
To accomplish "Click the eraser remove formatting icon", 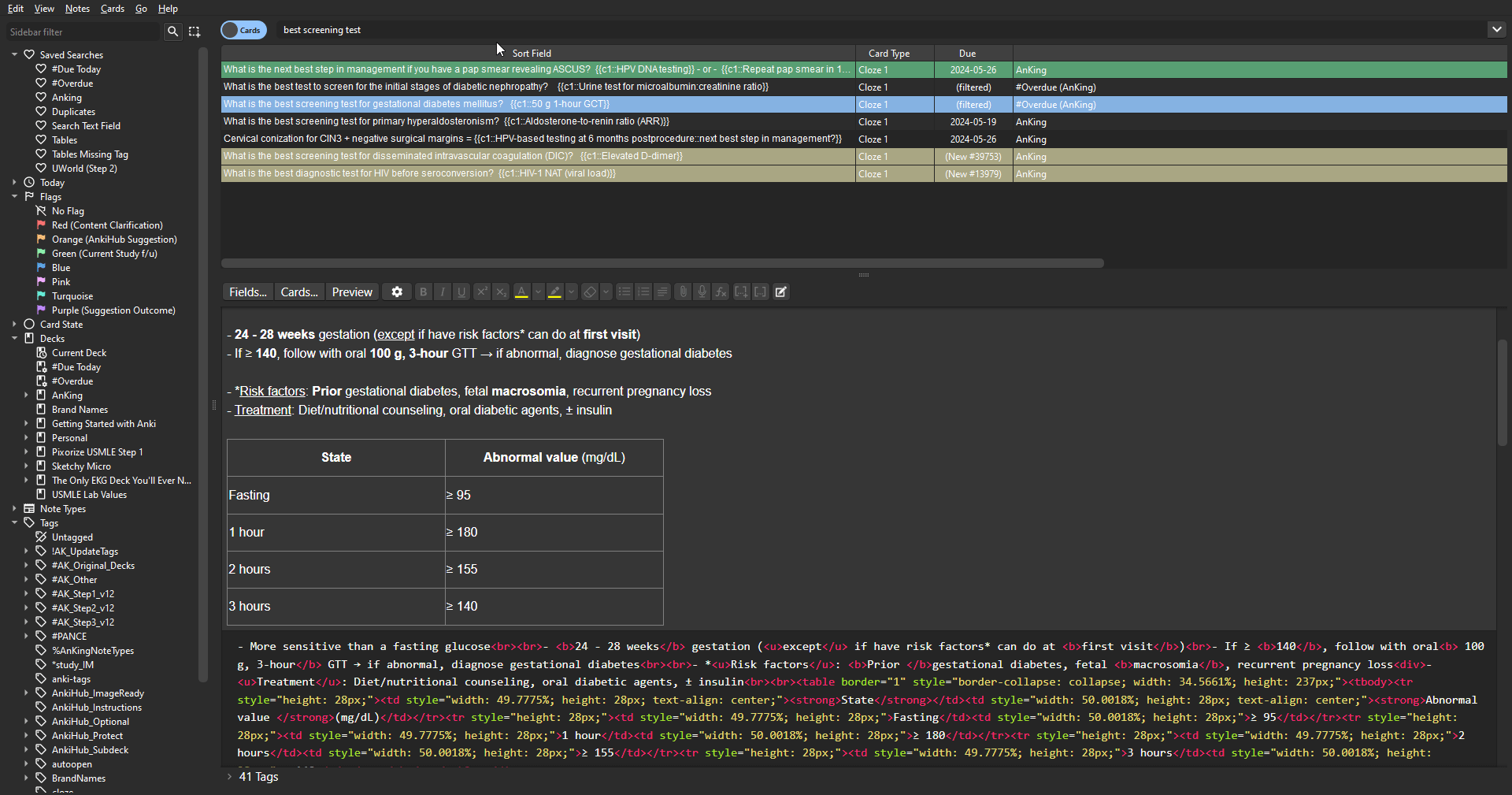I will coord(590,292).
